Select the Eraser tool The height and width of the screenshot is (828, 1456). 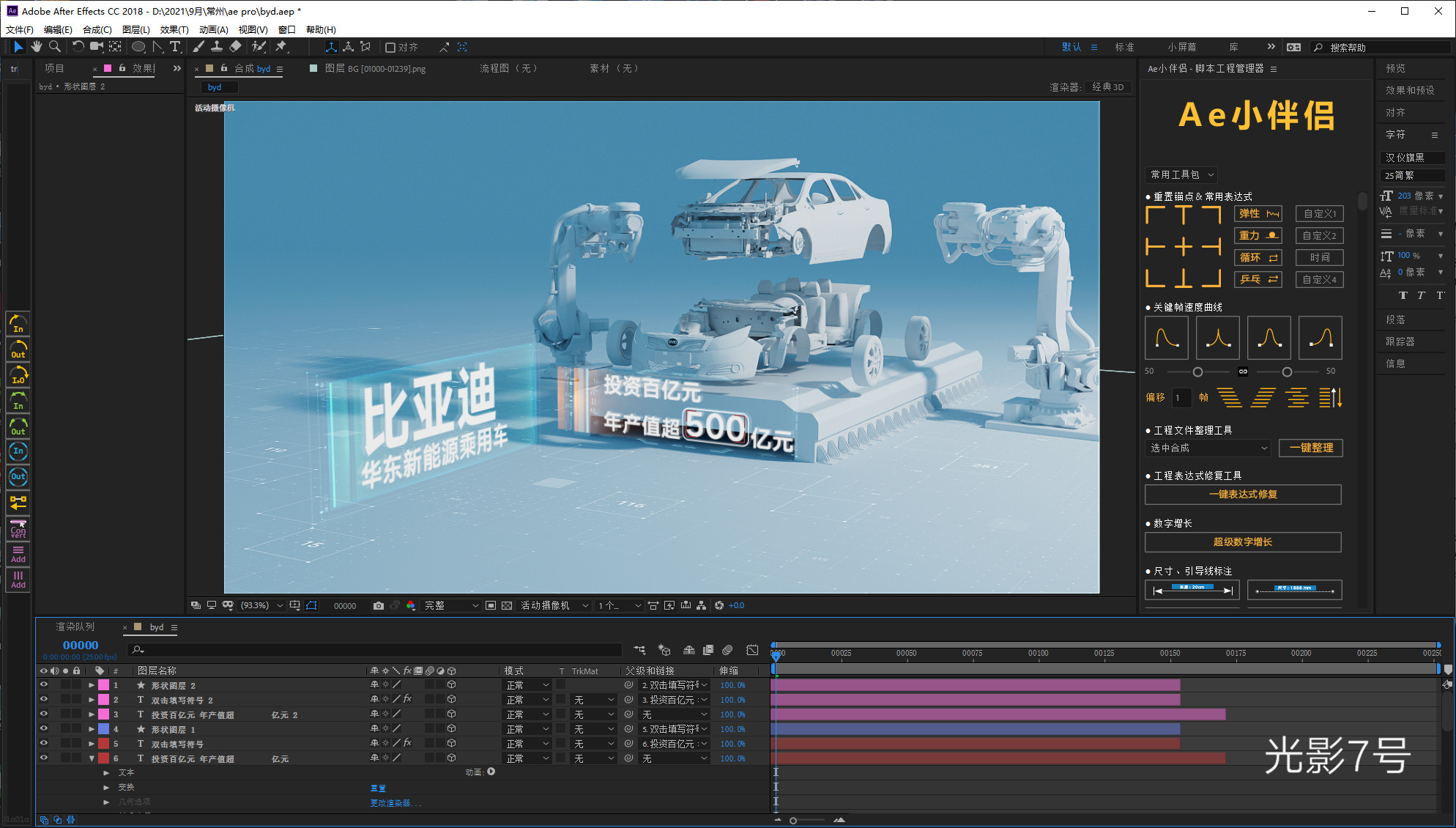235,47
